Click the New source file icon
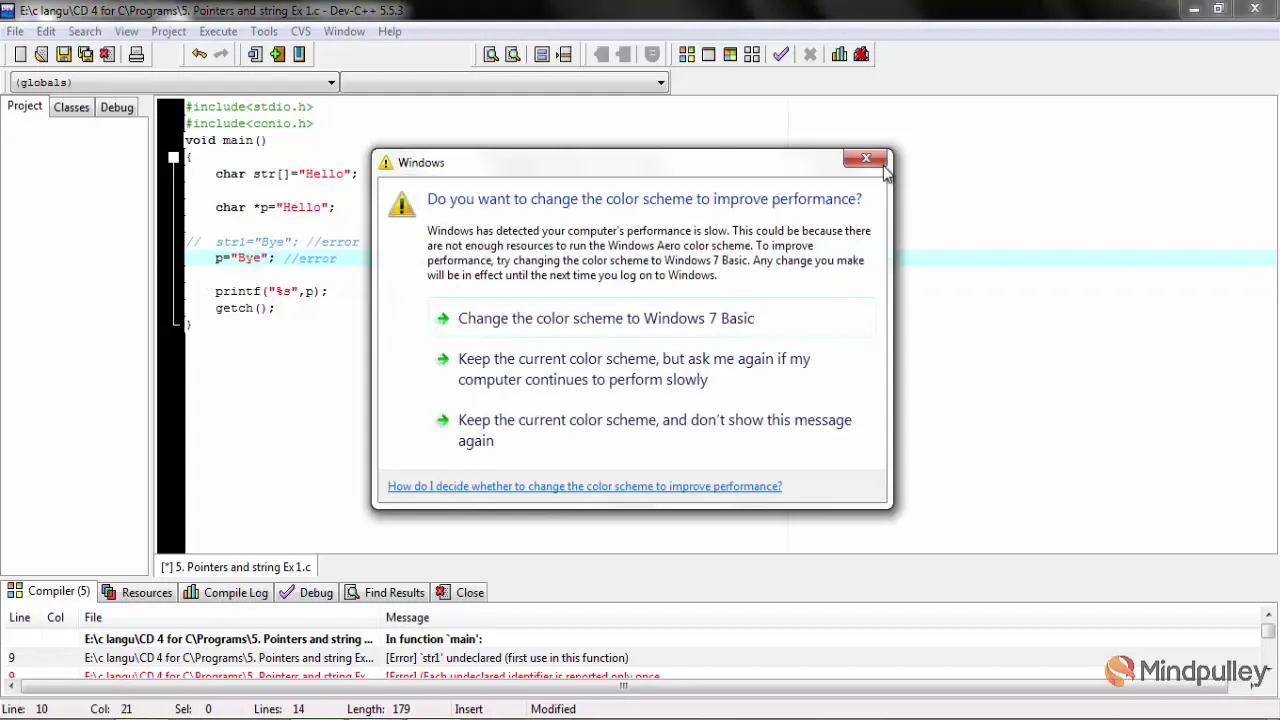This screenshot has width=1280, height=720. pos(20,54)
